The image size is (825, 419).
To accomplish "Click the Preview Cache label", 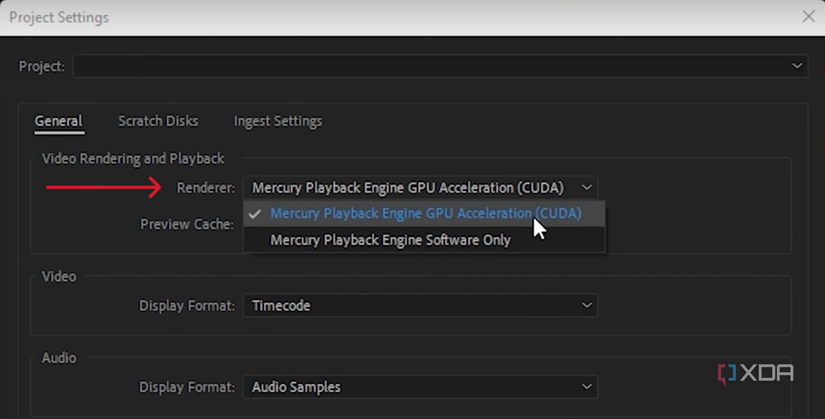I will (187, 224).
